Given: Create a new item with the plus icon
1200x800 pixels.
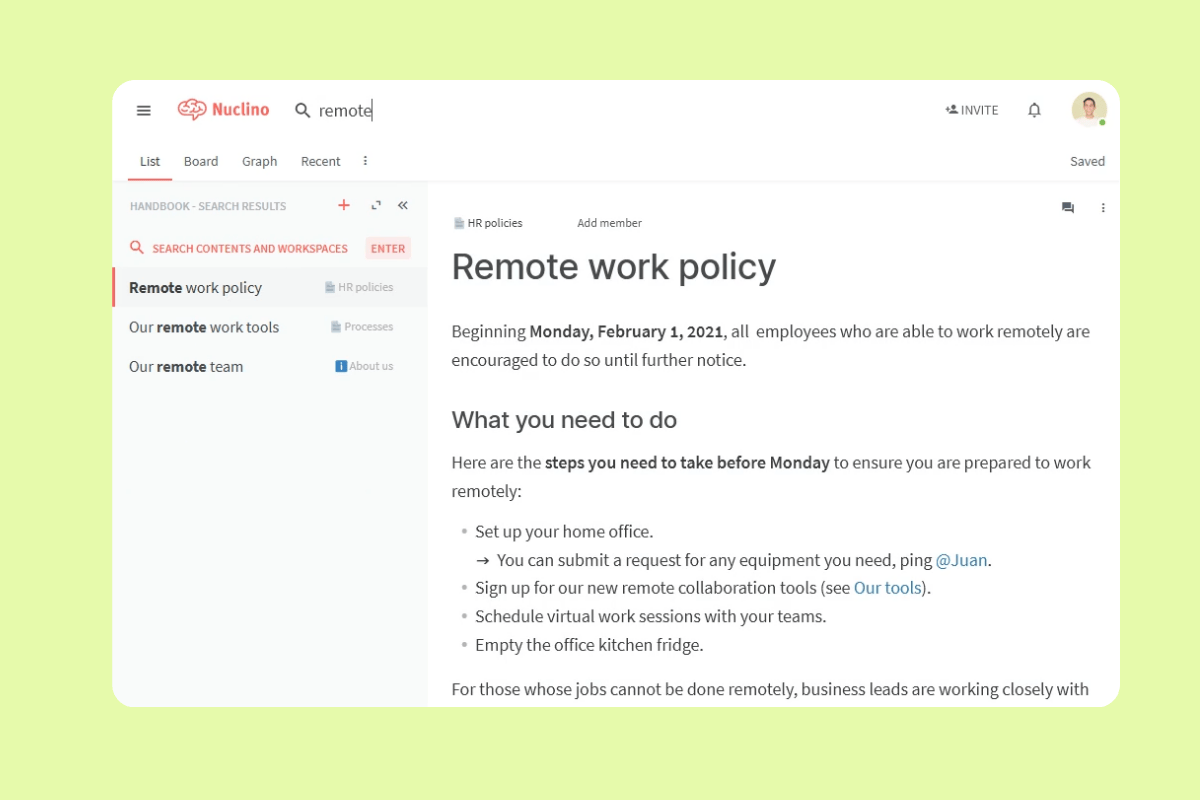Looking at the screenshot, I should click(x=343, y=205).
